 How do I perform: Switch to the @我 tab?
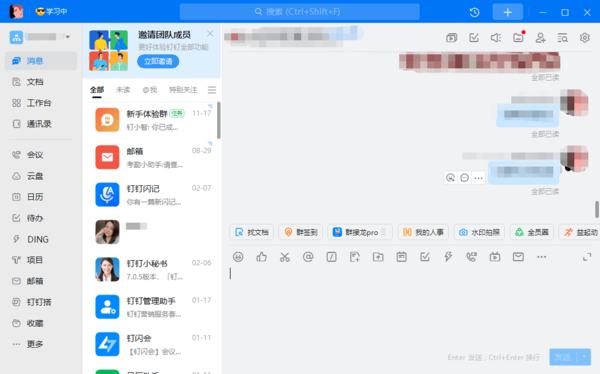150,90
